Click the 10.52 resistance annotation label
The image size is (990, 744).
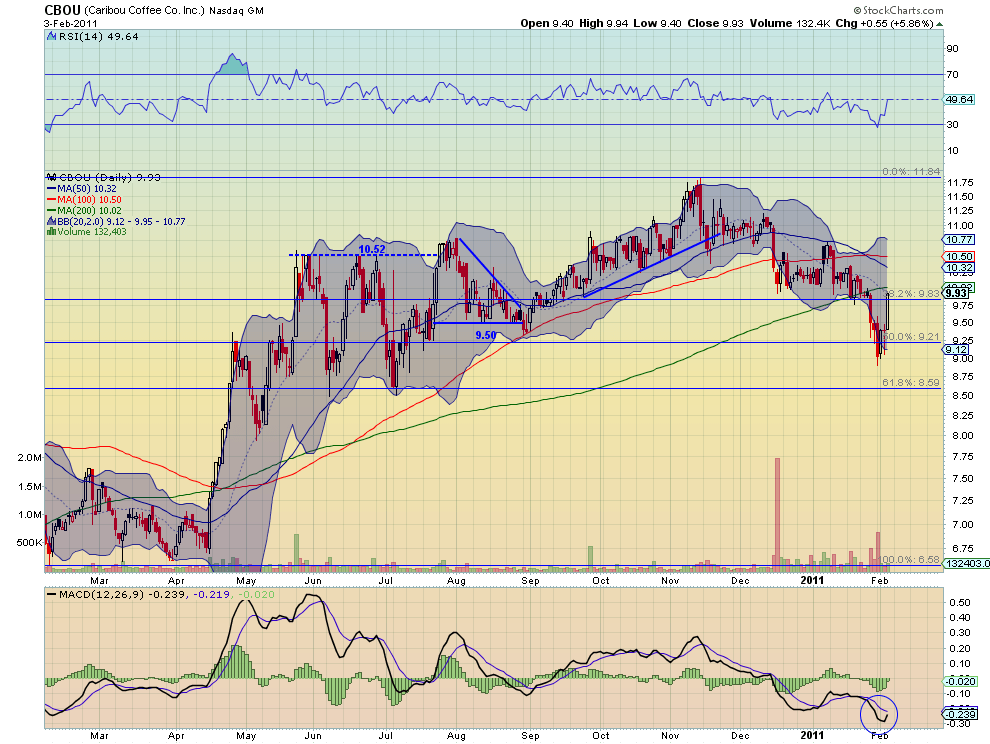click(x=372, y=249)
